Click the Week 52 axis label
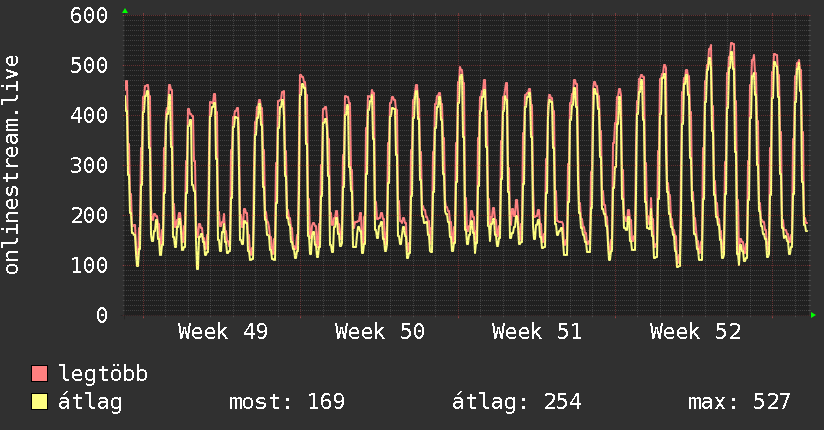The width and height of the screenshot is (824, 430). coord(694,331)
